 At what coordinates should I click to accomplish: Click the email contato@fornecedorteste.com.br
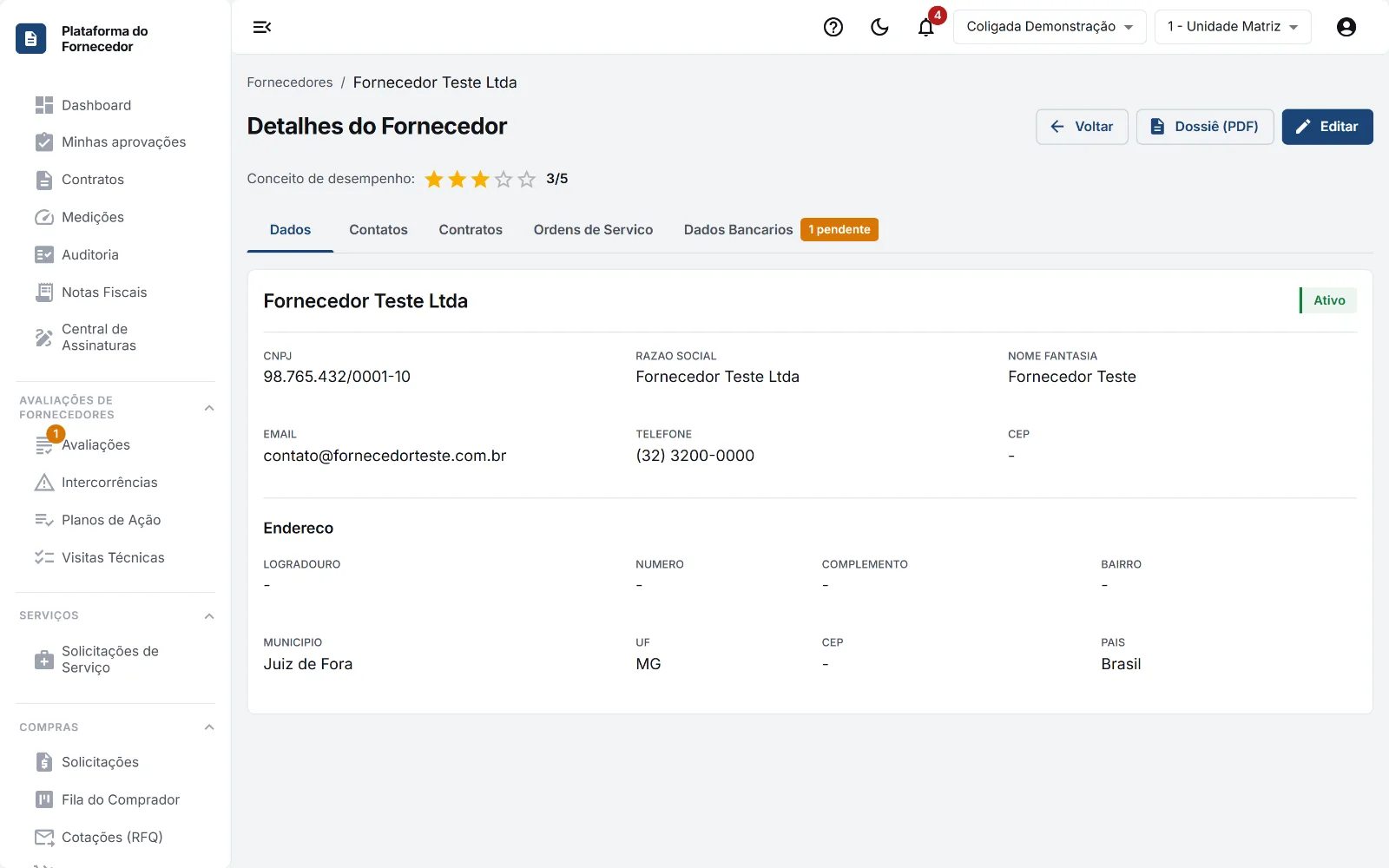[x=385, y=456]
